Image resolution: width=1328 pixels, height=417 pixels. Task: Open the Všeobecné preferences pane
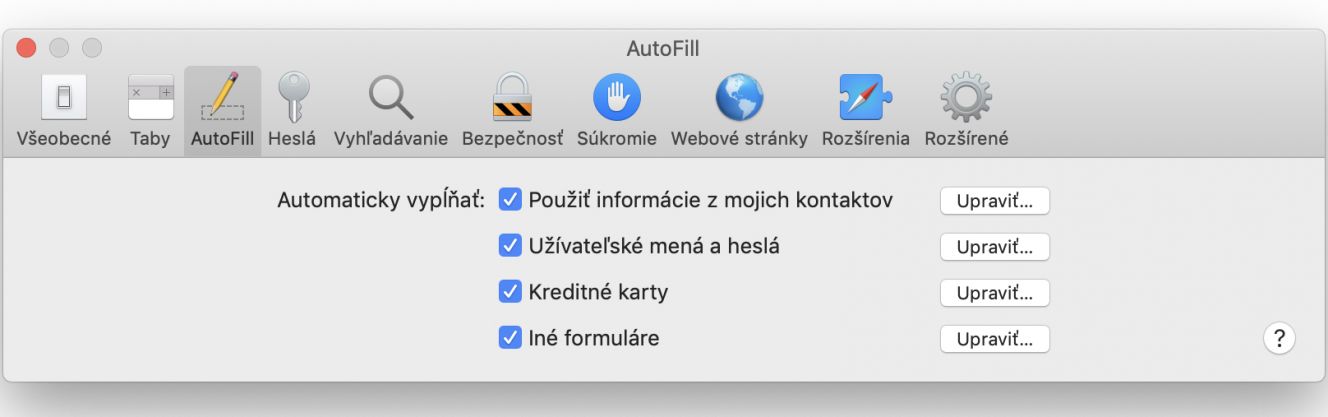coord(64,110)
